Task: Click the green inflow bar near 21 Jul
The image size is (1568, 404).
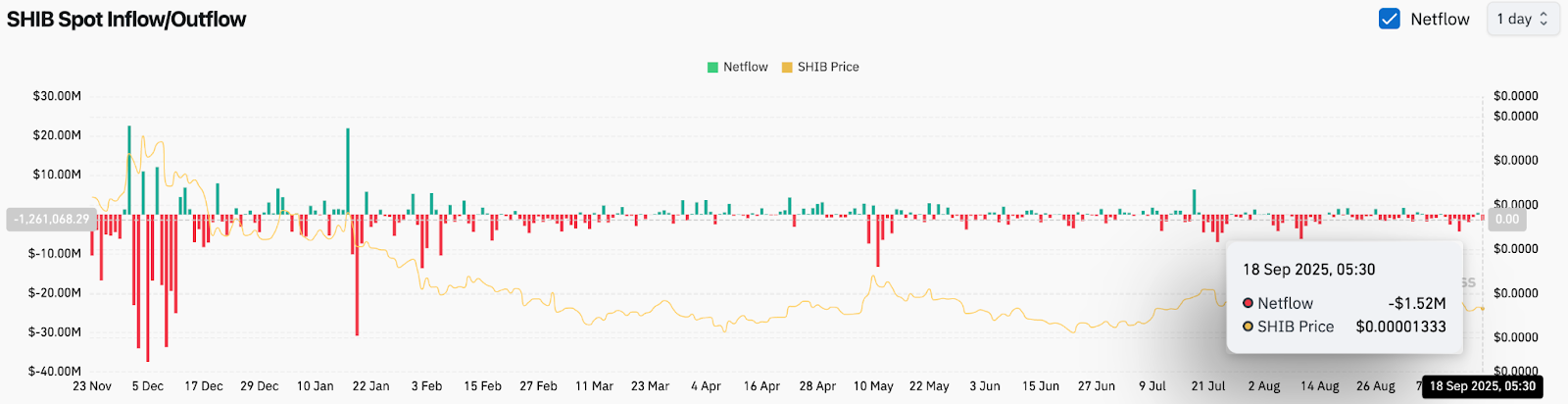Action: click(x=1194, y=202)
